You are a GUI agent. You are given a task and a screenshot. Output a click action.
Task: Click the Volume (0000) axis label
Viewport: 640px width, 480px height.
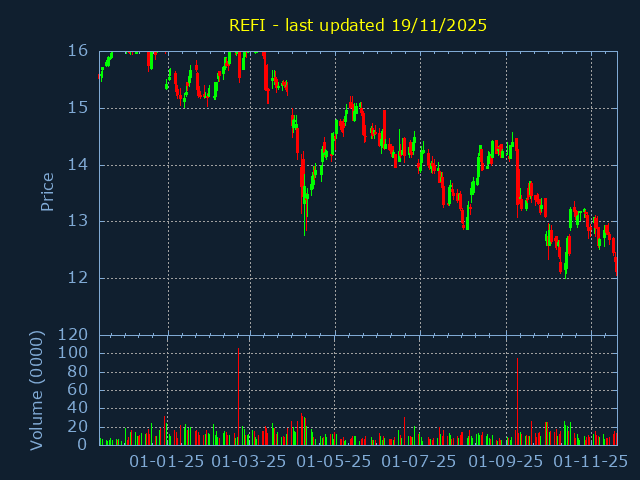37,389
